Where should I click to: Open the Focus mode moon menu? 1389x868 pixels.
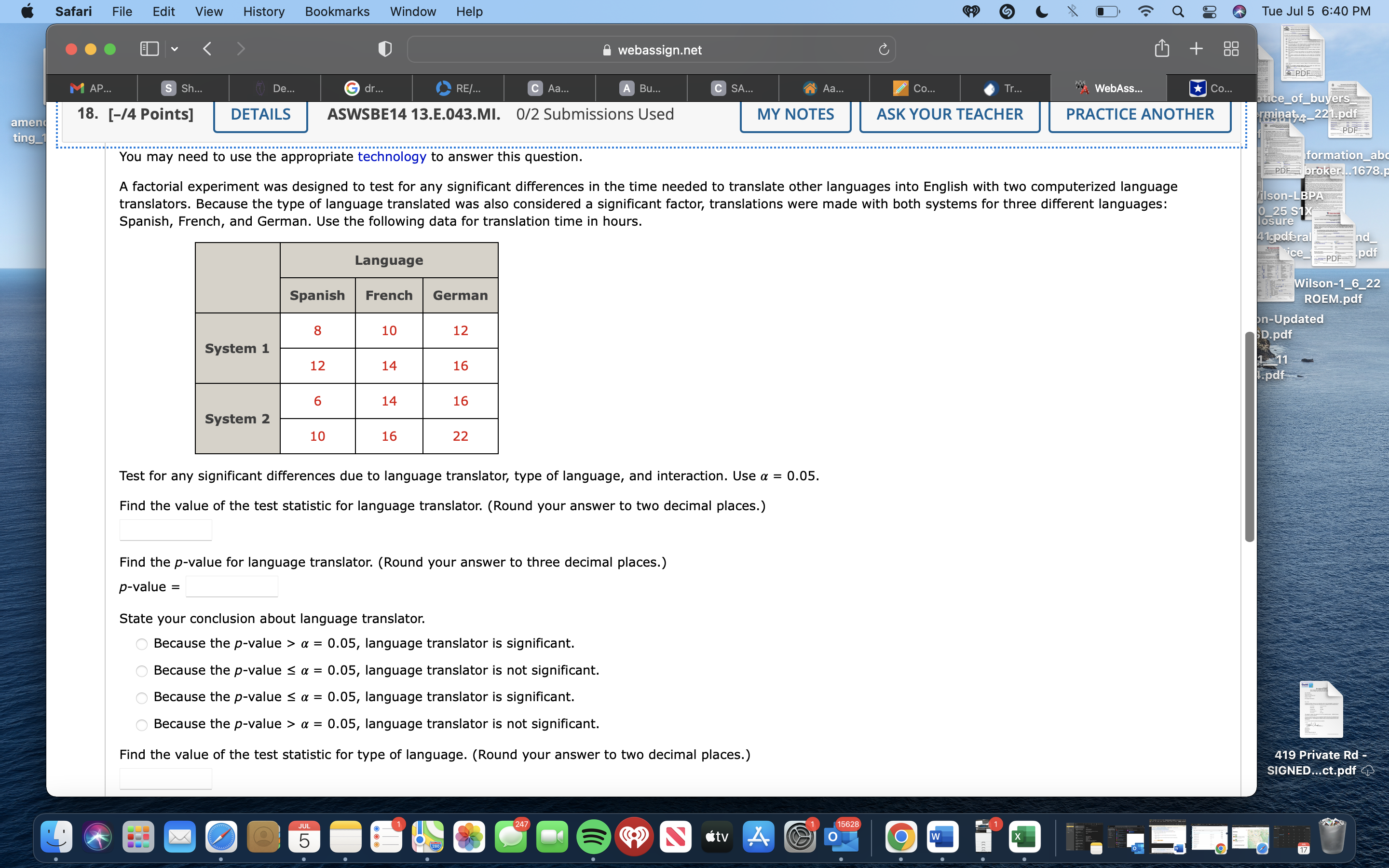coord(1041,12)
